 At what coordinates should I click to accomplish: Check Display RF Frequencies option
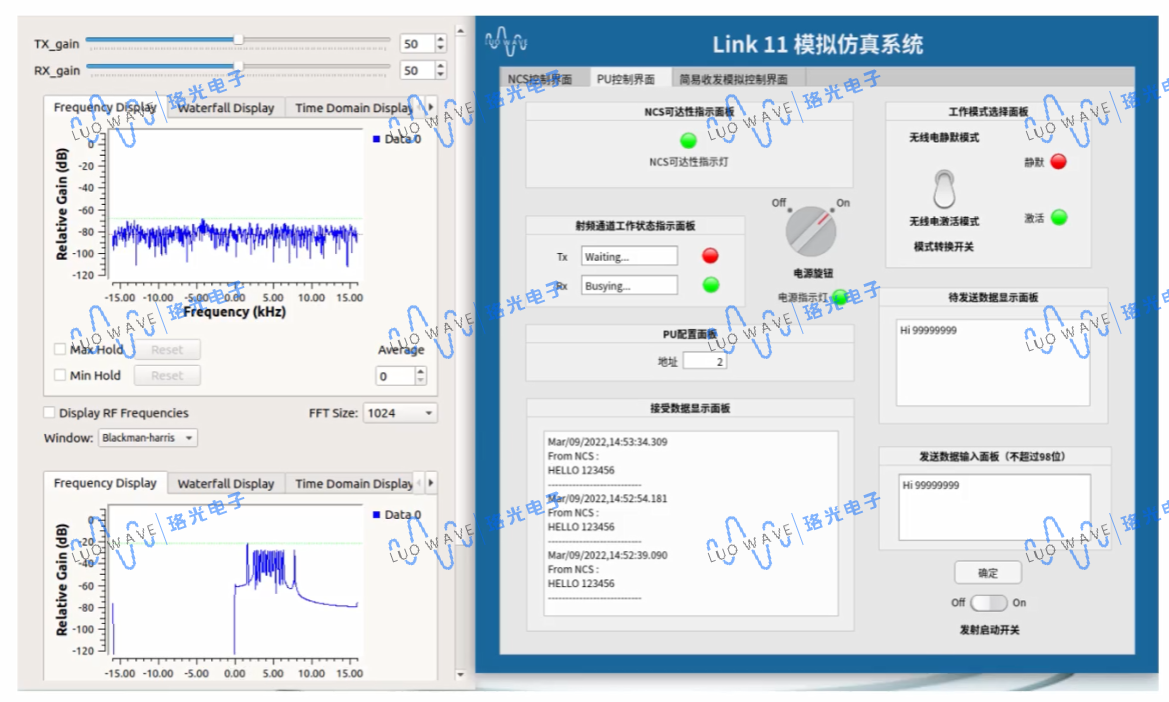[x=50, y=412]
